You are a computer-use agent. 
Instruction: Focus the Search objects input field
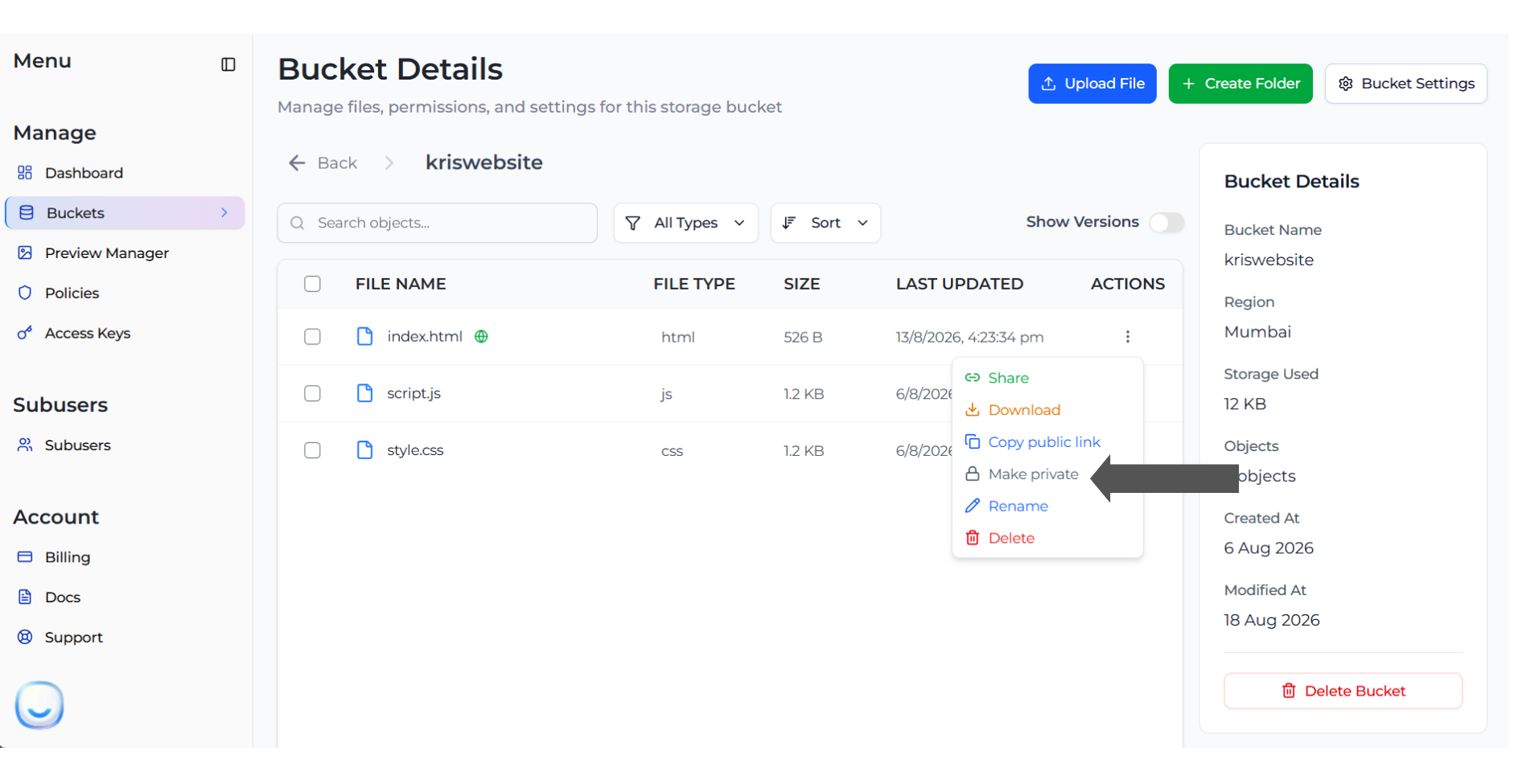[x=437, y=223]
